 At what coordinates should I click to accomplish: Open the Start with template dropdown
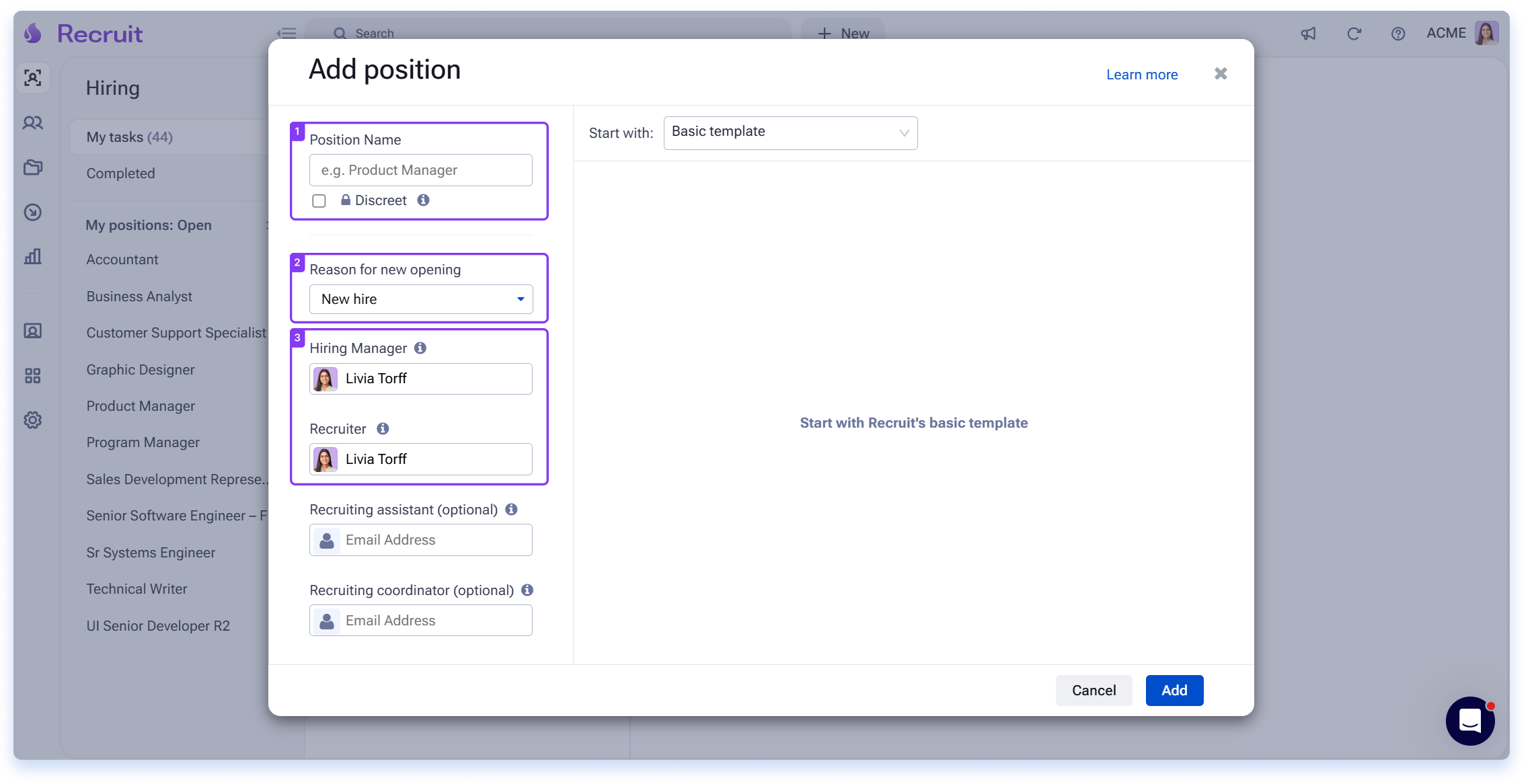pos(790,132)
